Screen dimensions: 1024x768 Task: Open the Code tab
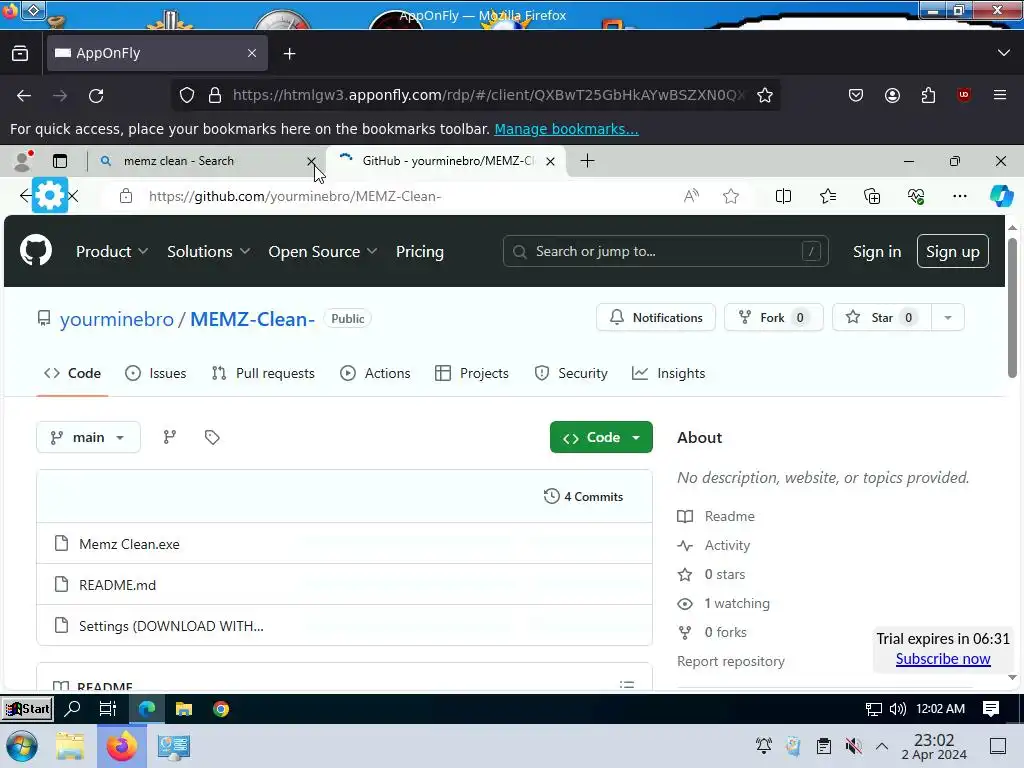point(72,373)
